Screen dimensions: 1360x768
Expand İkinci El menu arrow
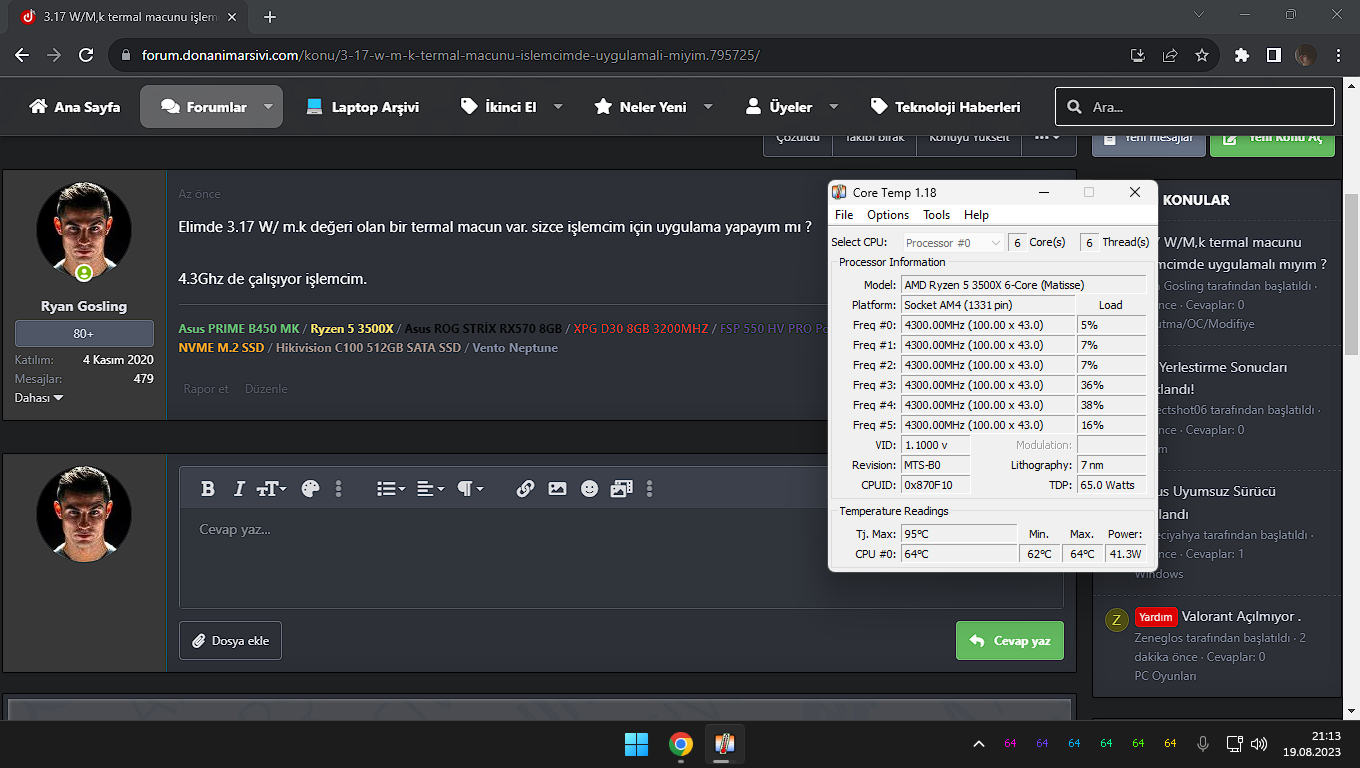(558, 107)
